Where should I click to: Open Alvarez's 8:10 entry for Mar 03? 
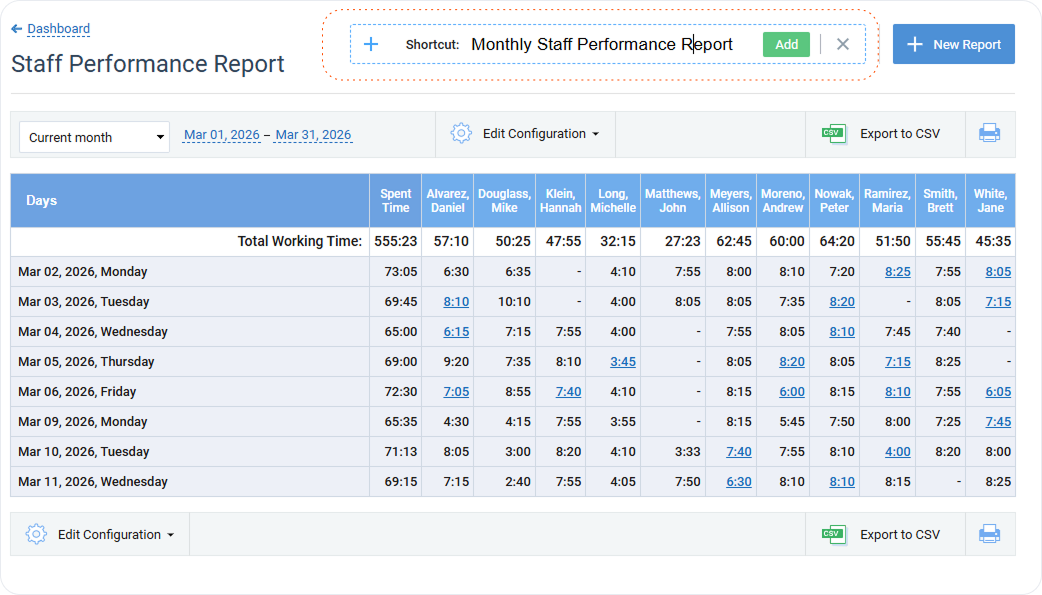tap(455, 301)
